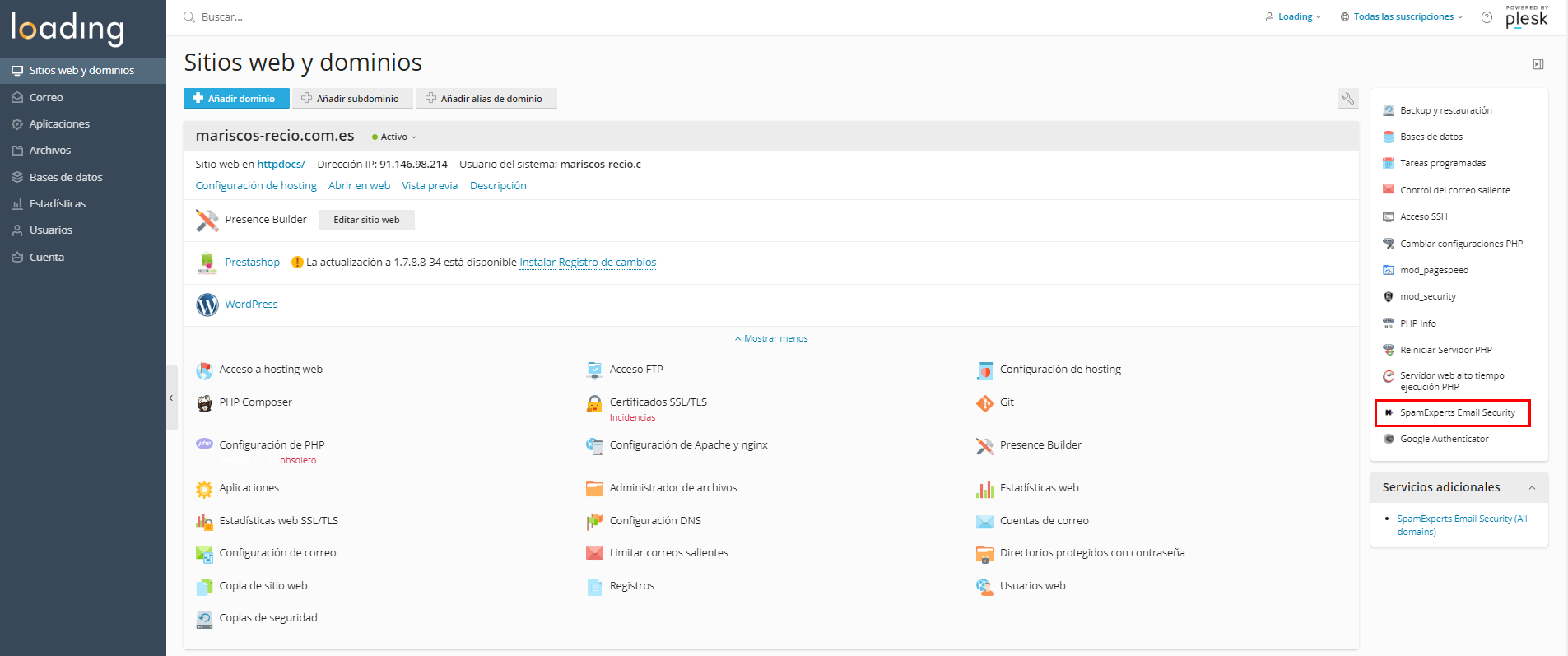The image size is (1568, 656).
Task: Collapse options with Mostrar menos
Action: (771, 339)
